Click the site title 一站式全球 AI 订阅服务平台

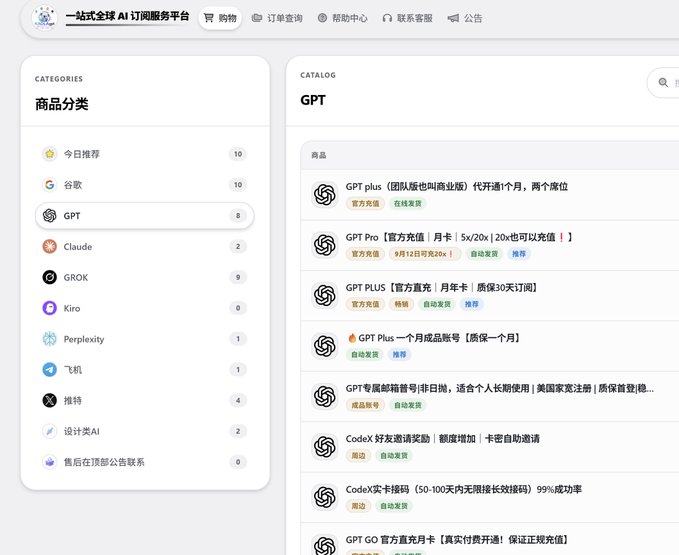[127, 16]
